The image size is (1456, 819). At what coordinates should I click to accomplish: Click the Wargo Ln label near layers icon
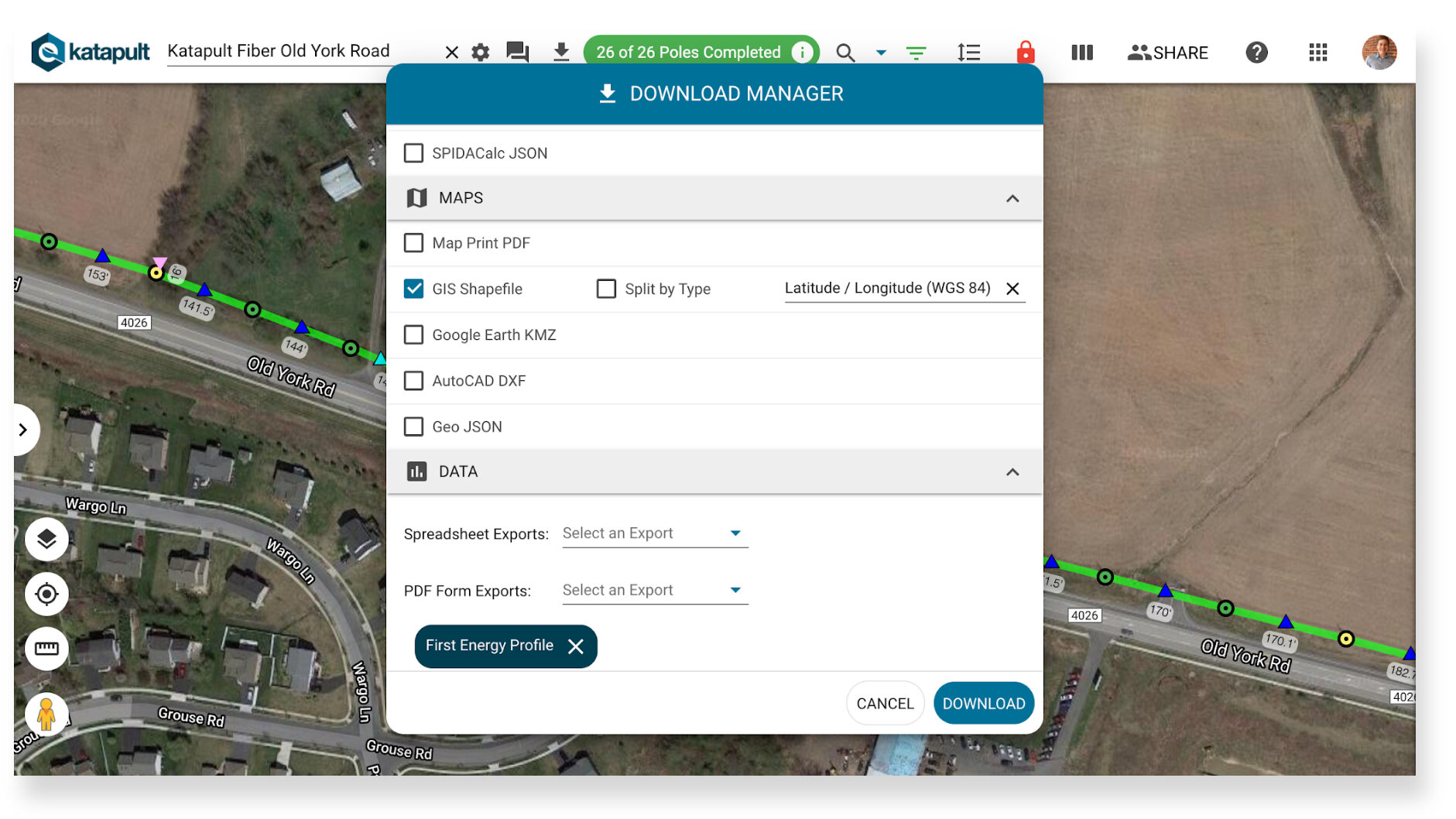(x=96, y=506)
